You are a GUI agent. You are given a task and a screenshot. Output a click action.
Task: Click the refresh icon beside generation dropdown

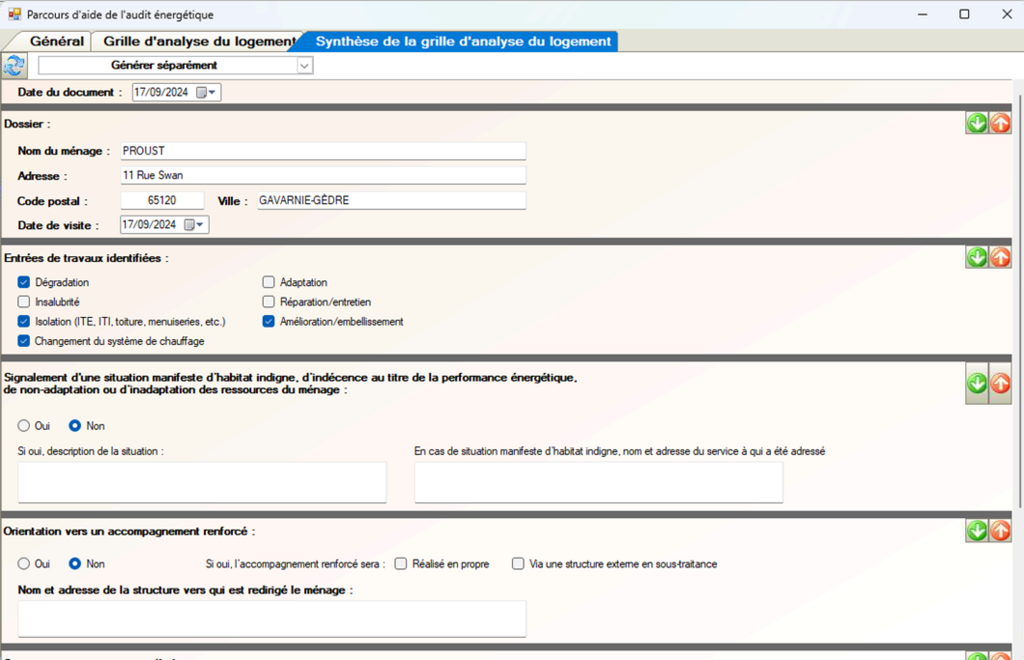(x=15, y=65)
